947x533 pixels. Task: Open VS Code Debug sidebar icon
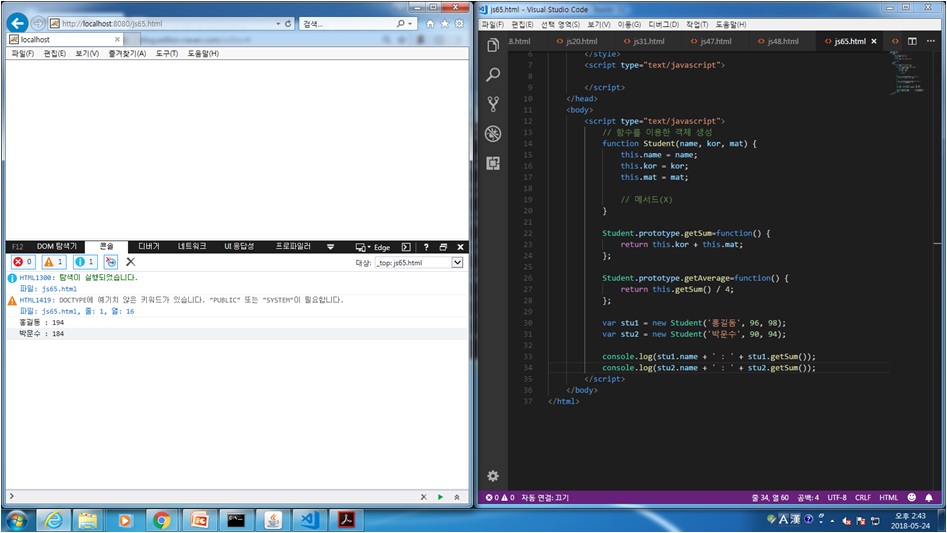coord(493,133)
